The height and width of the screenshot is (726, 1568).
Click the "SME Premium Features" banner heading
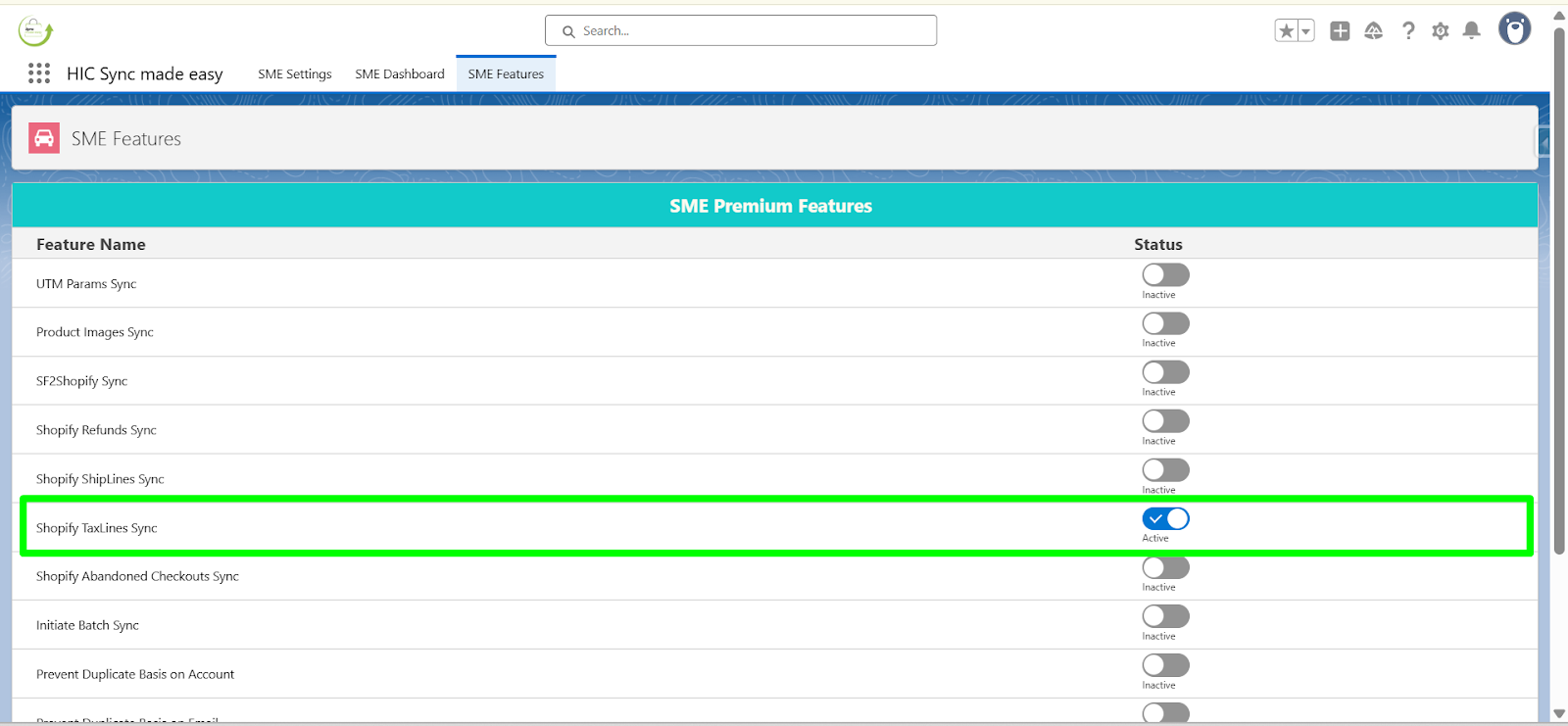coord(771,206)
